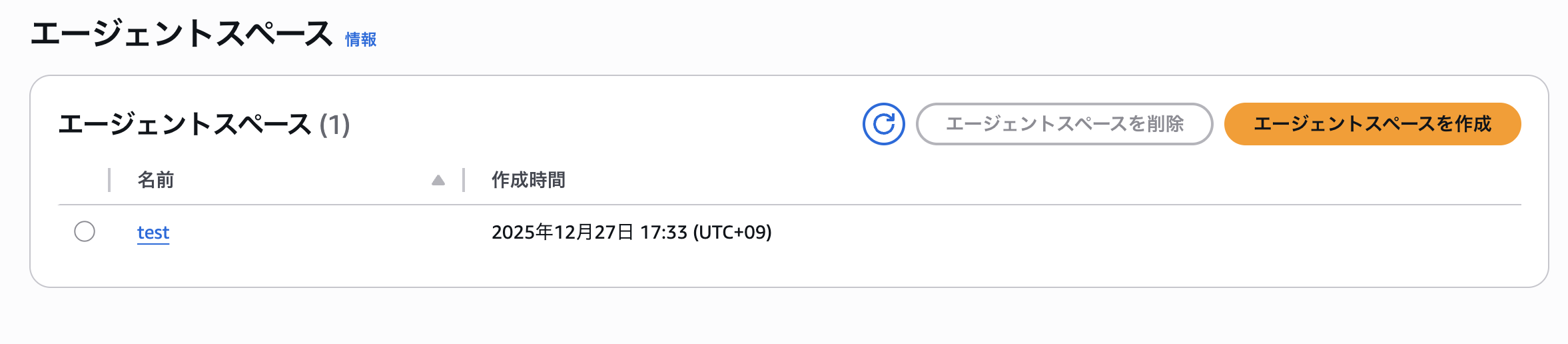Open the 情報 info link
This screenshot has height=344, width=1568.
coord(360,40)
